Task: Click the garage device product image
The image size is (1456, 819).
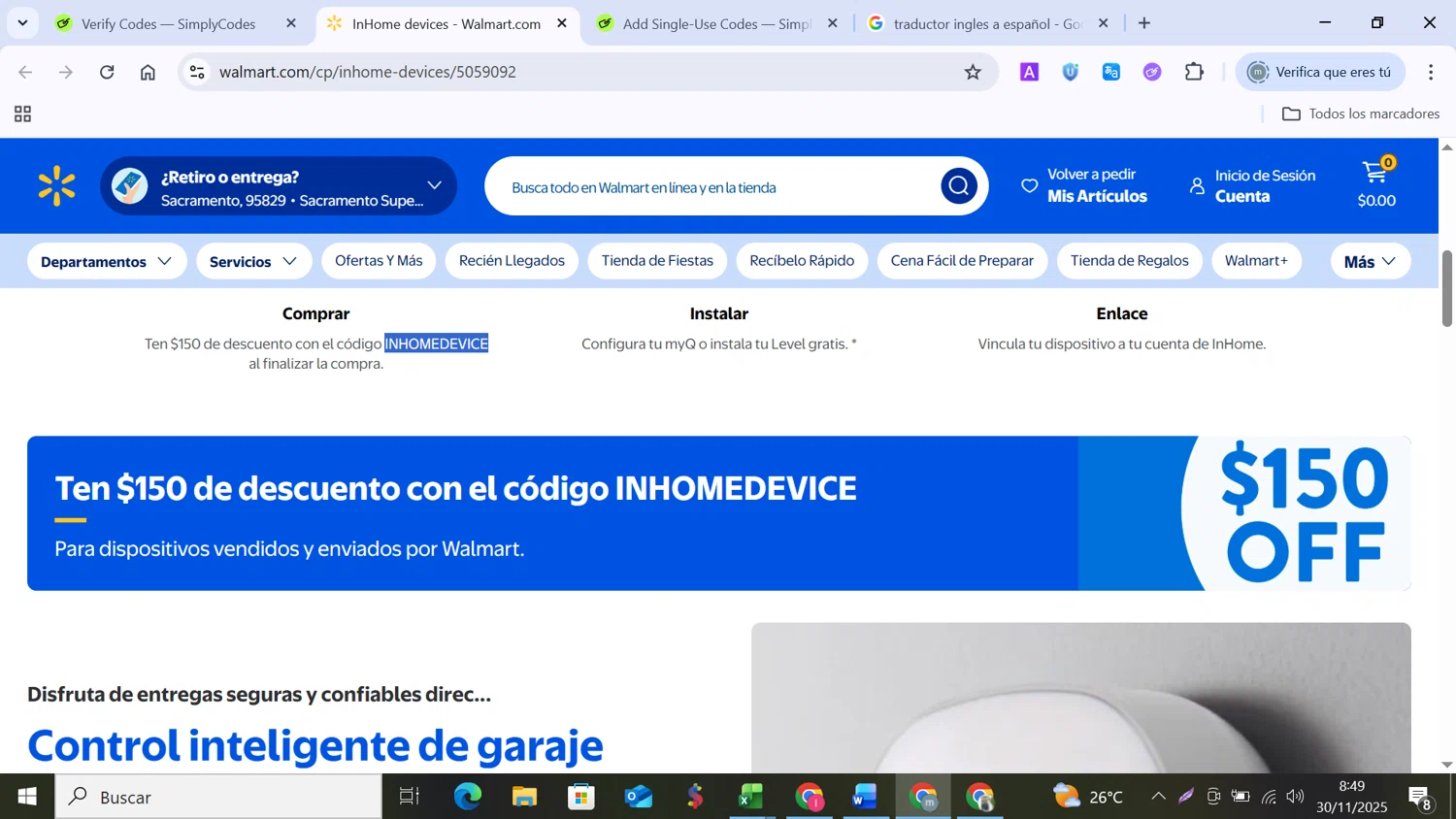Action: point(1080,698)
